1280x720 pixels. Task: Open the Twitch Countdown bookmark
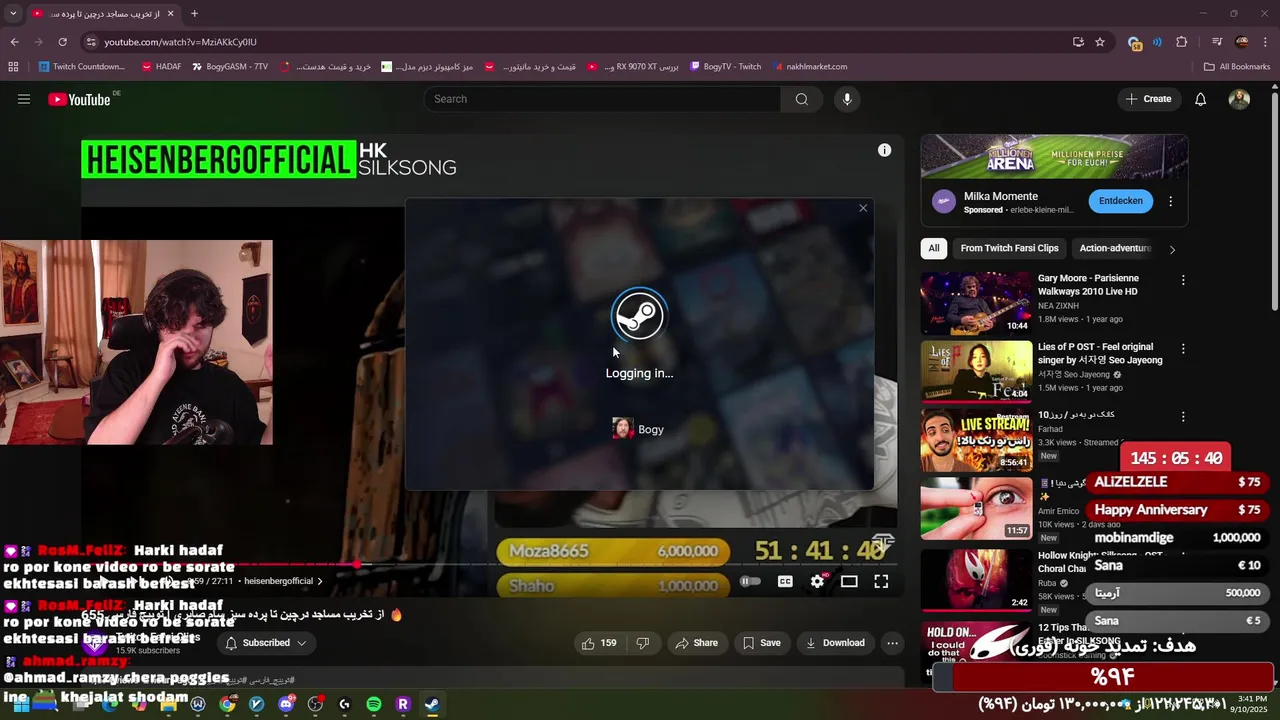[x=82, y=67]
